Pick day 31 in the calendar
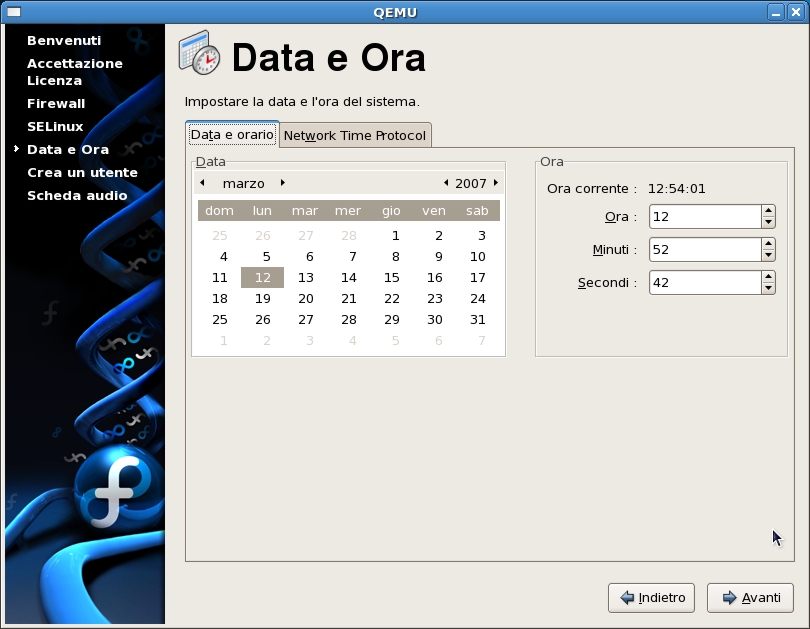810x629 pixels. (x=477, y=320)
